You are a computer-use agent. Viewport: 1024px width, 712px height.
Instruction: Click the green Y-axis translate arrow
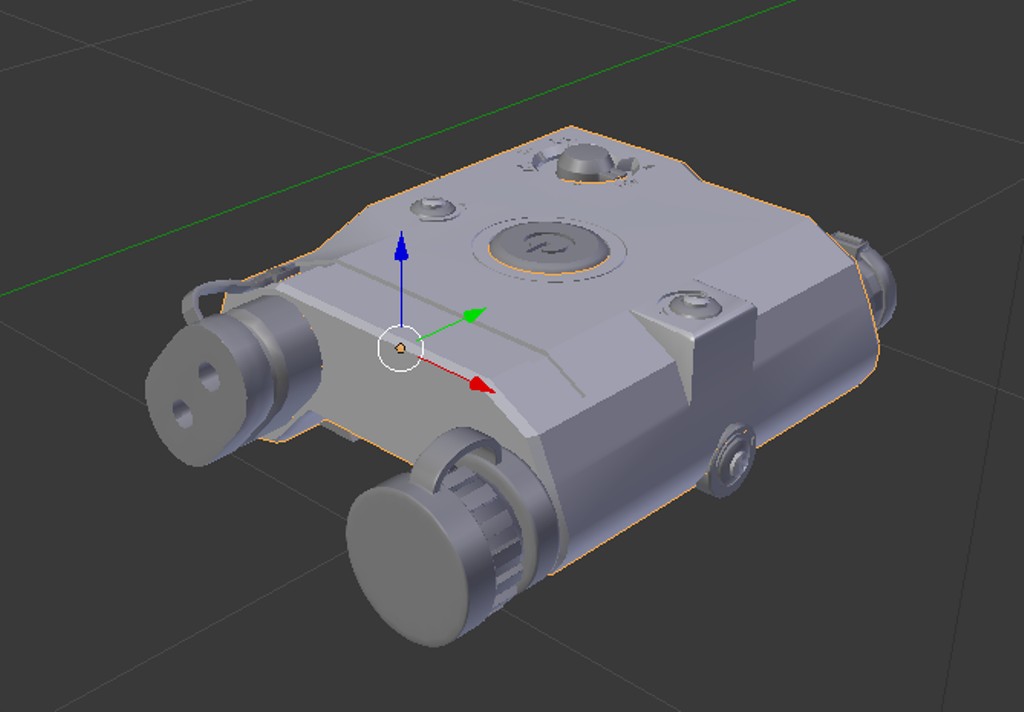pyautogui.click(x=470, y=316)
